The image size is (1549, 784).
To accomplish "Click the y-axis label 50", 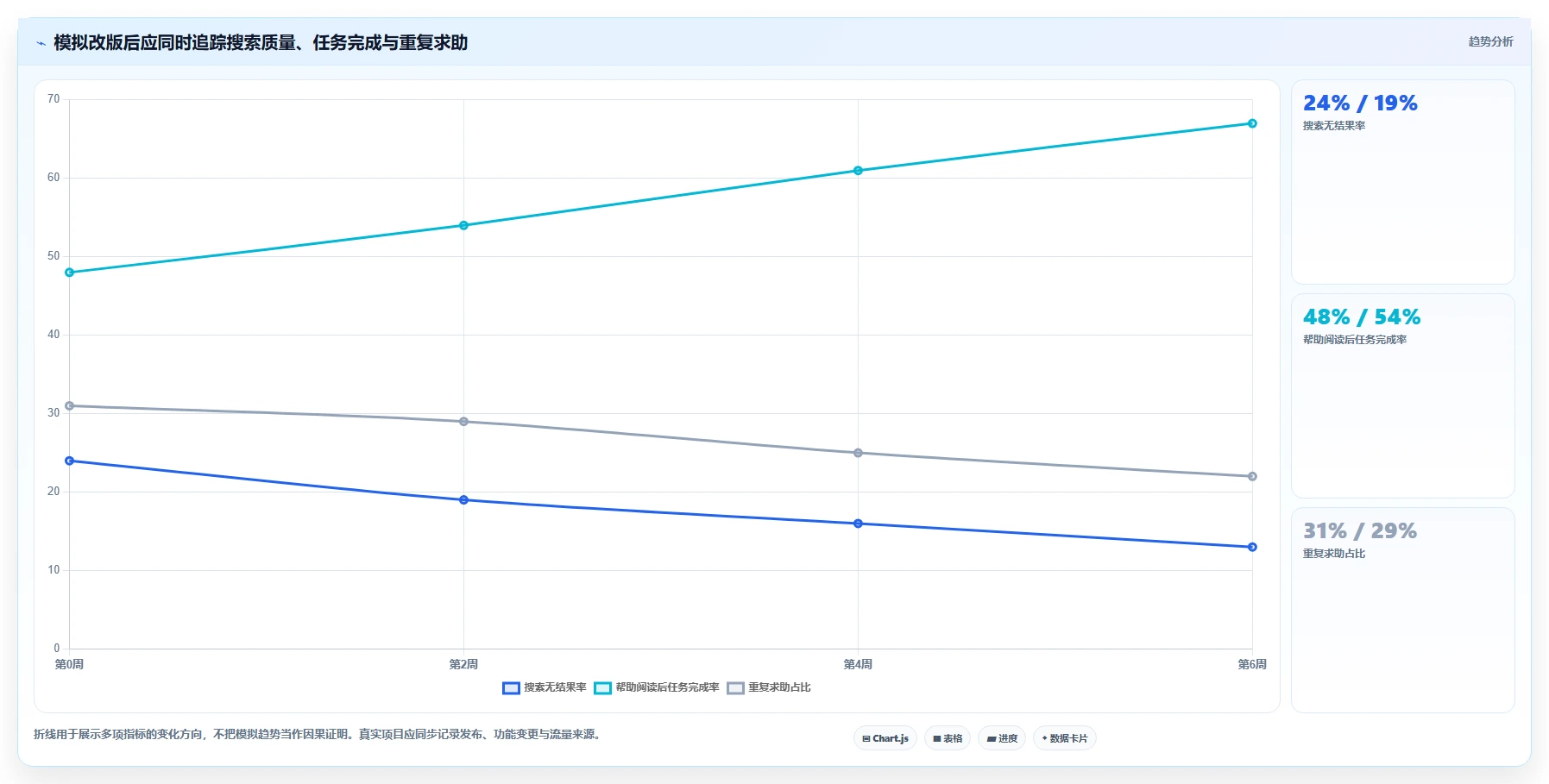I will click(x=54, y=256).
